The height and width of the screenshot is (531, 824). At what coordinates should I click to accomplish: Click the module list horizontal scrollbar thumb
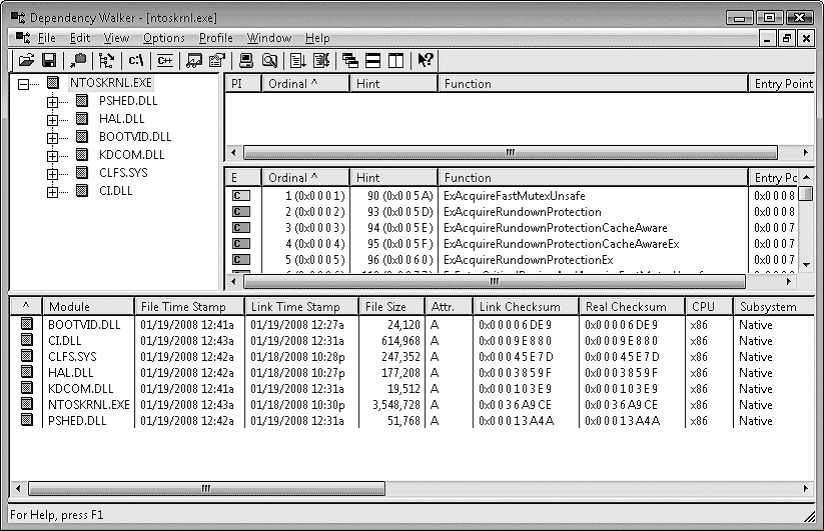(x=206, y=489)
